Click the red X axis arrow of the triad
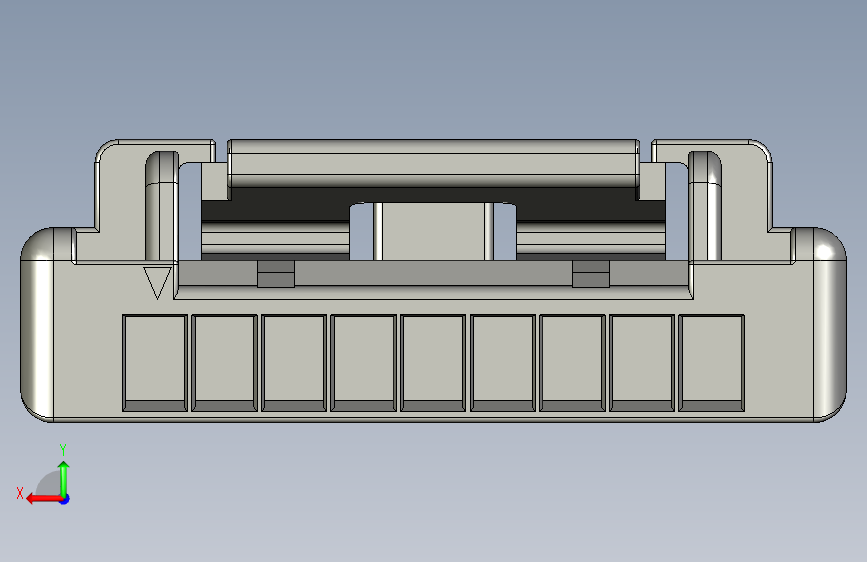This screenshot has height=562, width=867. click(x=44, y=499)
